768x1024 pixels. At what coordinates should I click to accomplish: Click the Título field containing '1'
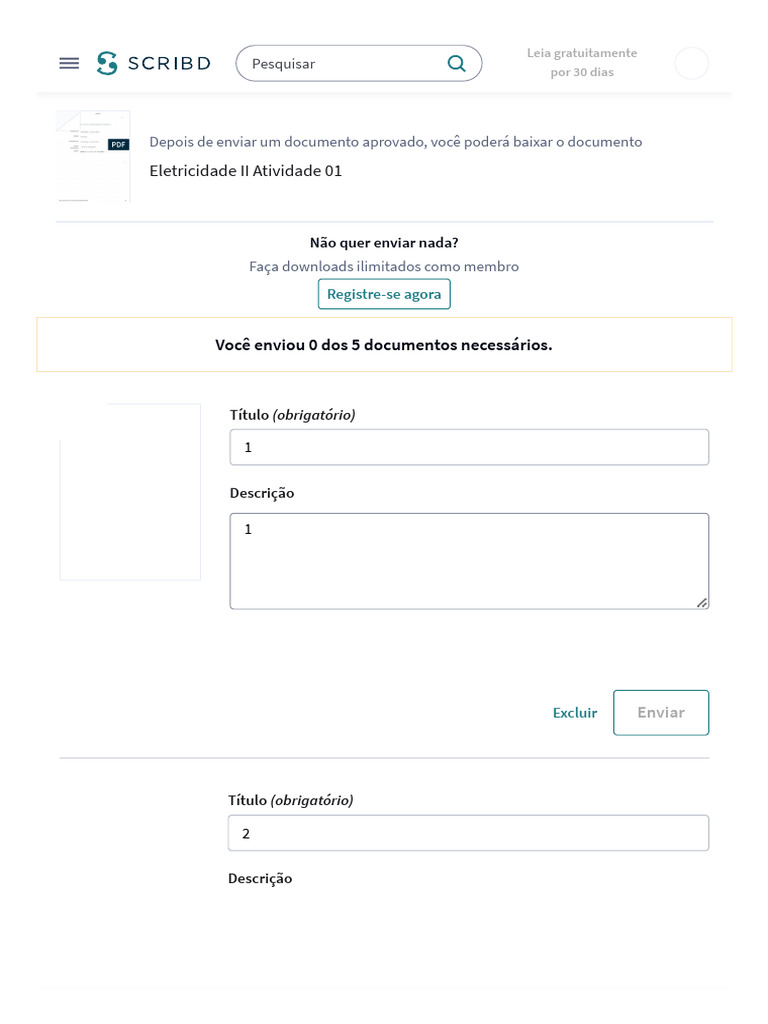(469, 447)
